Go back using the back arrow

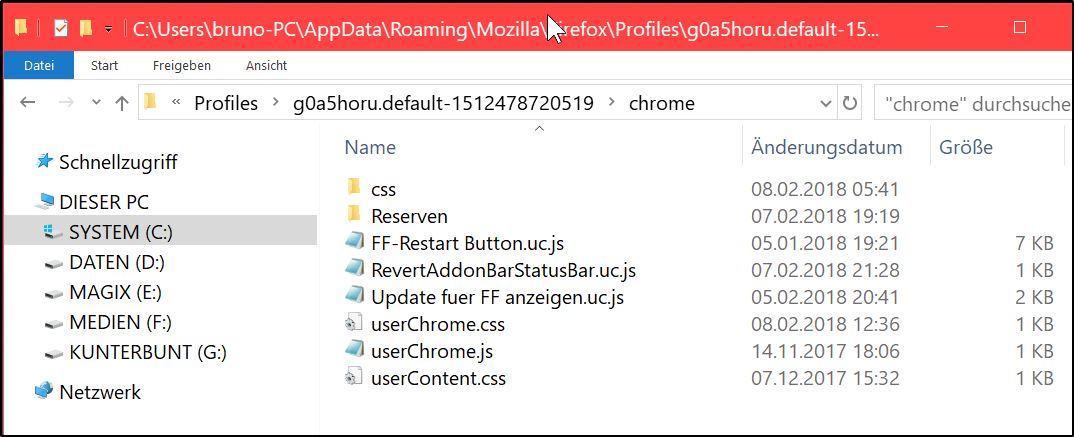(x=28, y=103)
